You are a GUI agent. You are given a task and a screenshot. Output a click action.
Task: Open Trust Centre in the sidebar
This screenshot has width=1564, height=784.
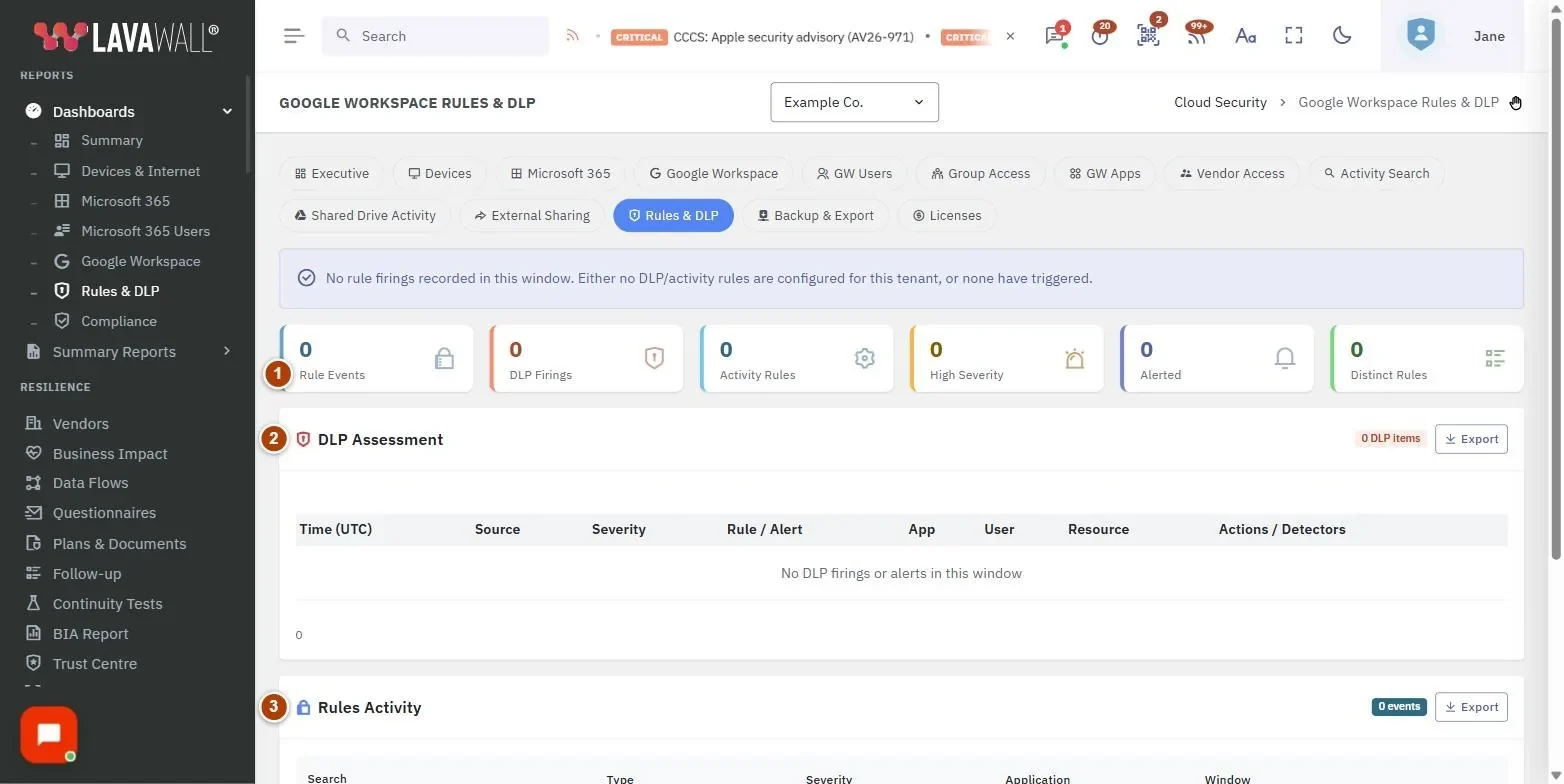94,664
